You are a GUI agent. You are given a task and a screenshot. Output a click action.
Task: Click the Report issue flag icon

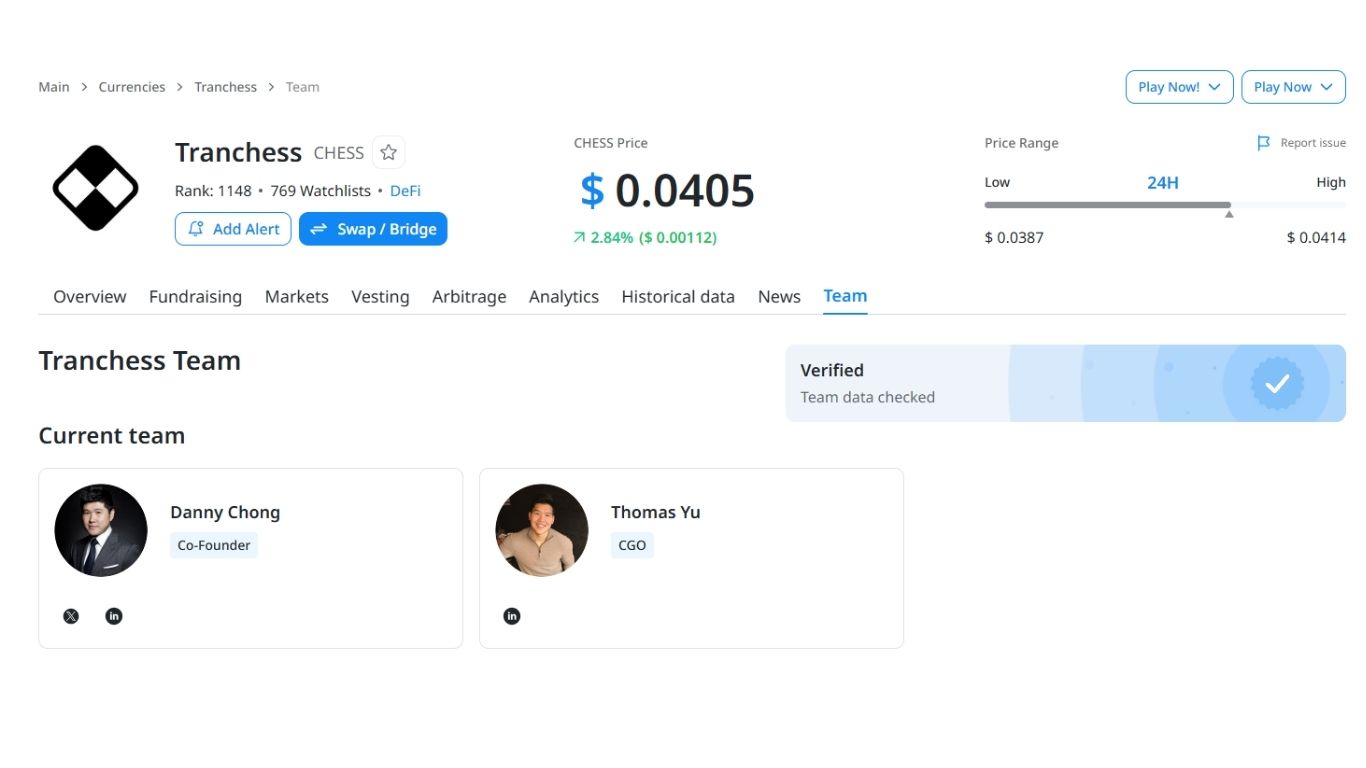point(1263,143)
